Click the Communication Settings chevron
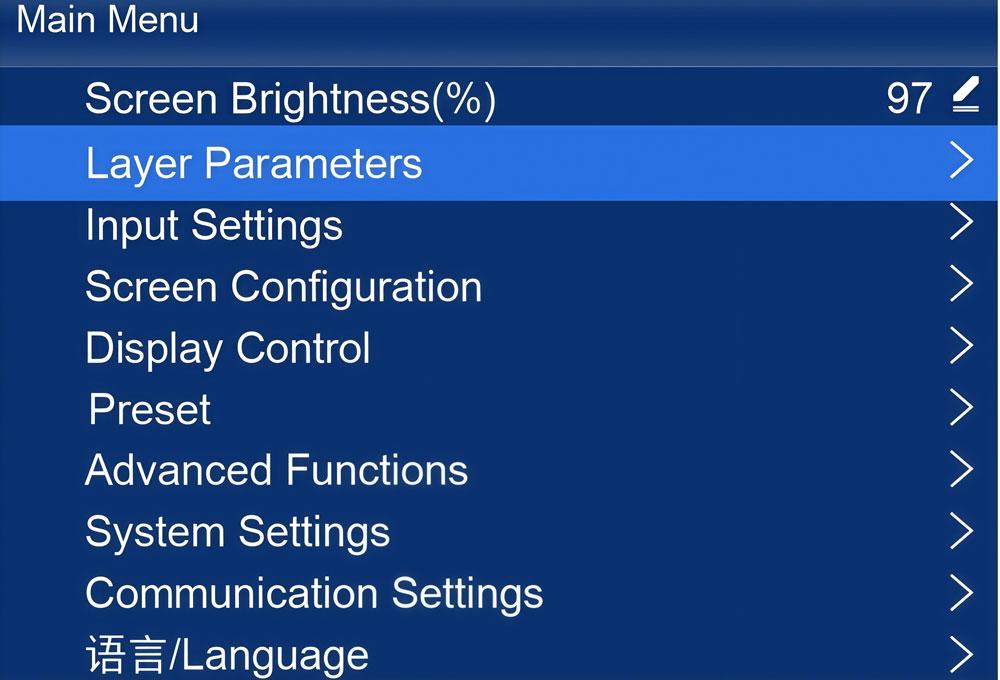The width and height of the screenshot is (1000, 680). tap(961, 592)
